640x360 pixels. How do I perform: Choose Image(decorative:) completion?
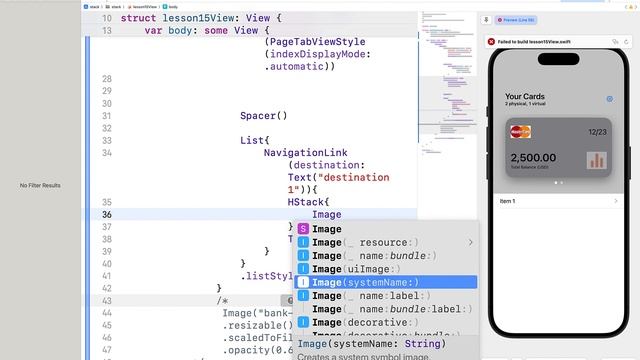[x=386, y=322]
